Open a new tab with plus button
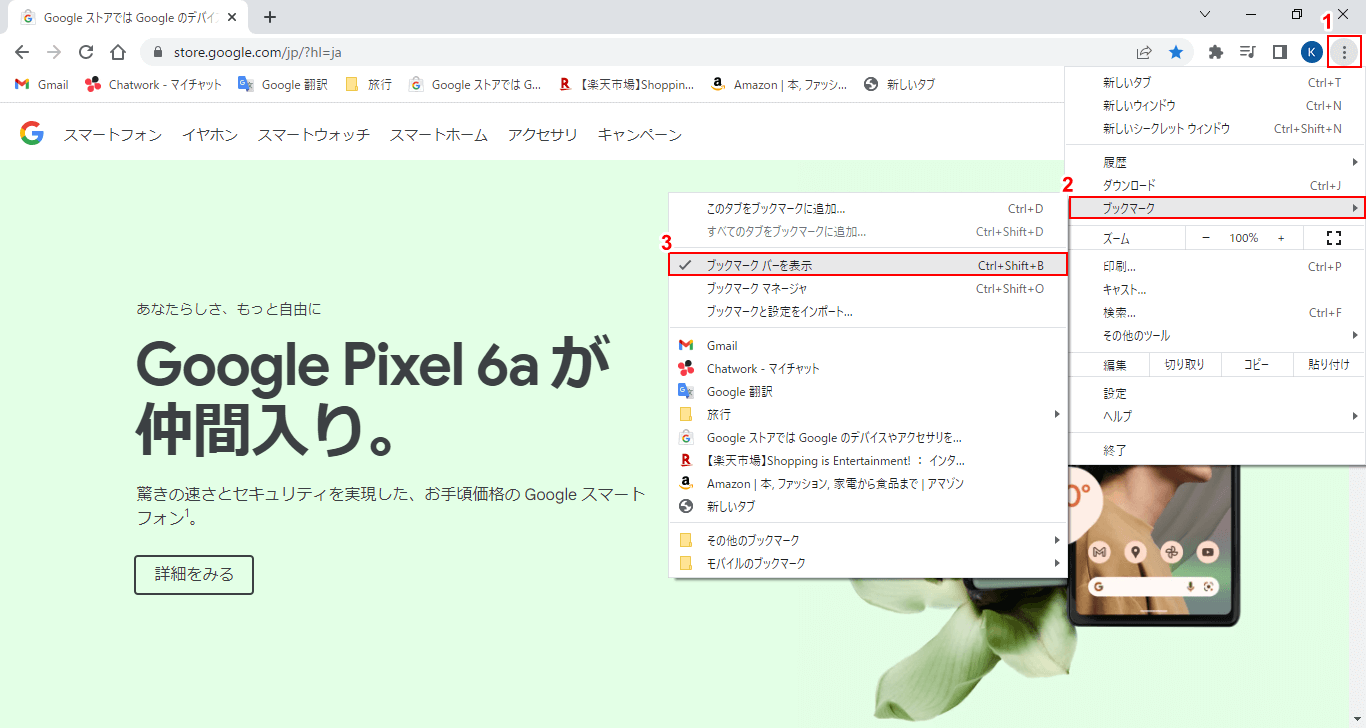 (x=269, y=17)
